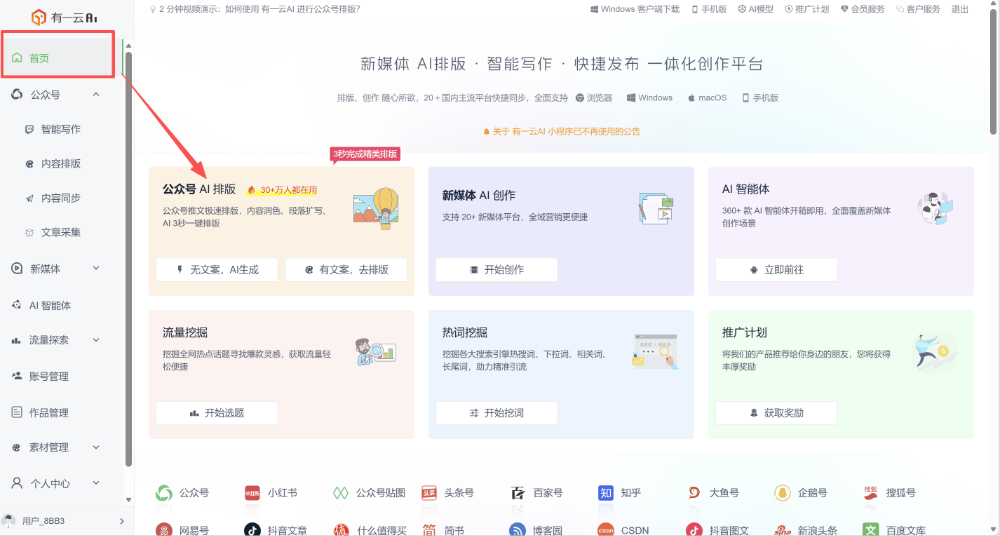Open the 小程序 announcement notice
This screenshot has width=1000, height=536.
click(x=561, y=131)
